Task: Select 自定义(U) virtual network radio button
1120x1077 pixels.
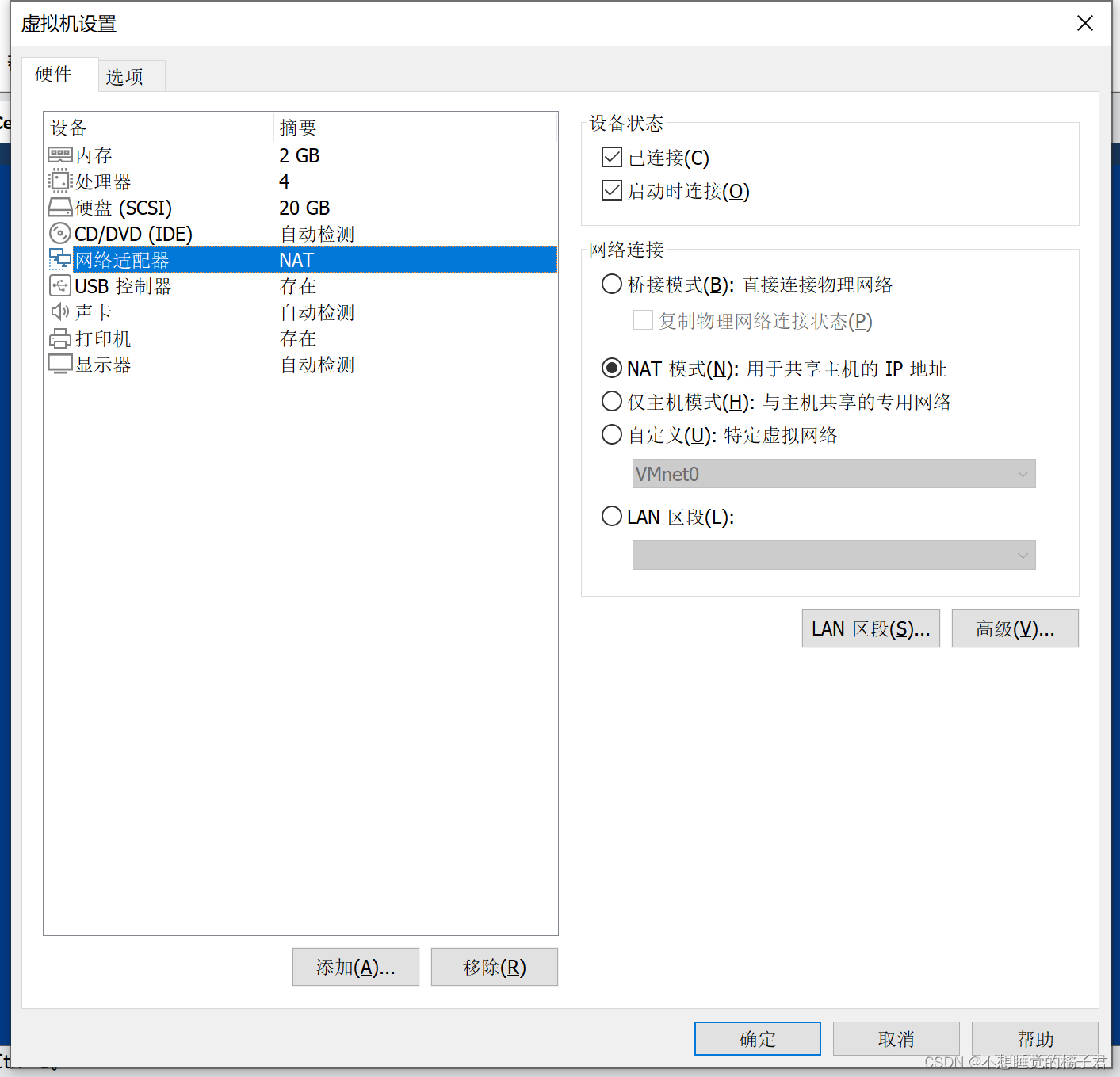Action: (612, 435)
